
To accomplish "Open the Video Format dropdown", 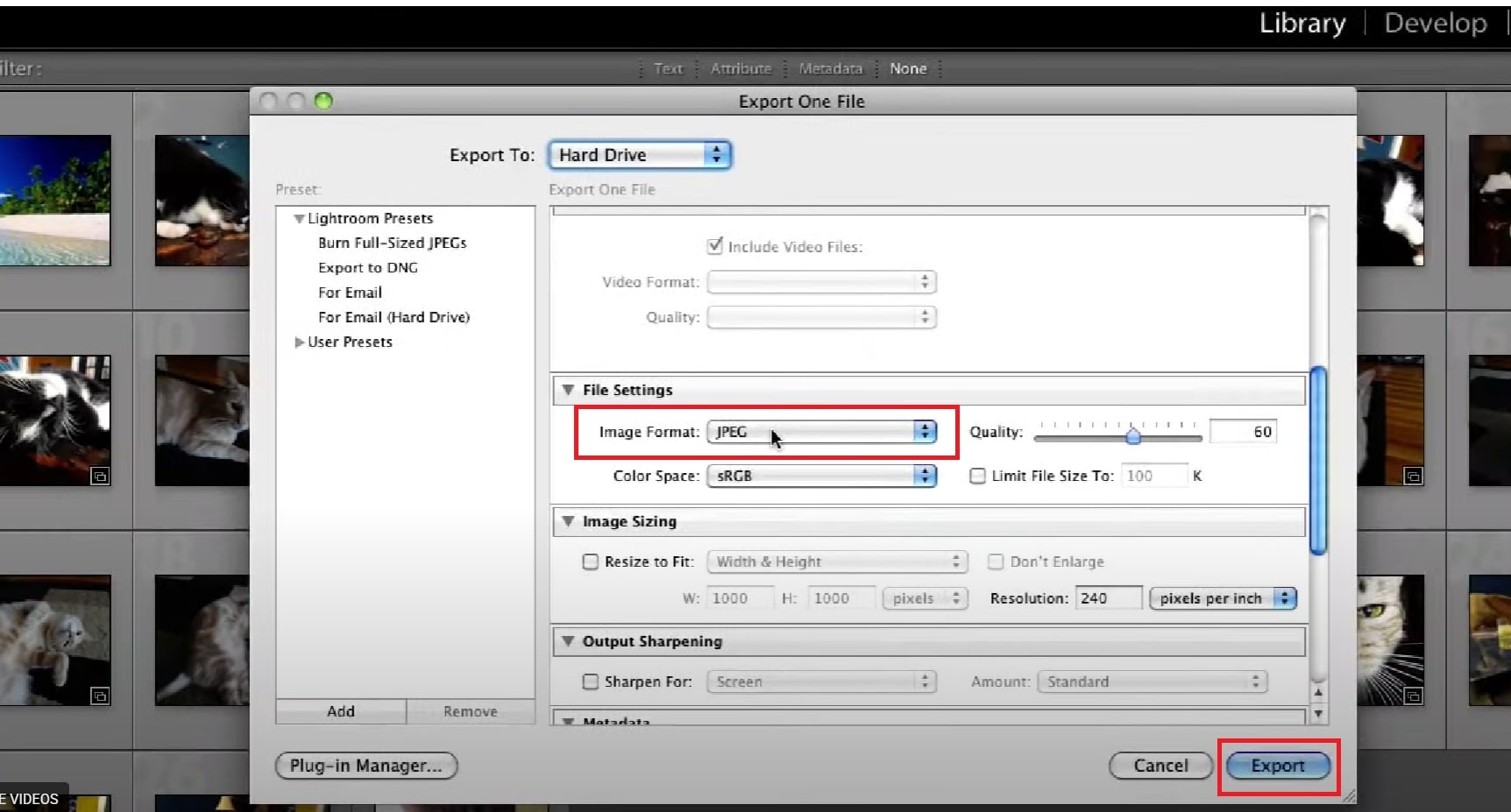I will 821,282.
